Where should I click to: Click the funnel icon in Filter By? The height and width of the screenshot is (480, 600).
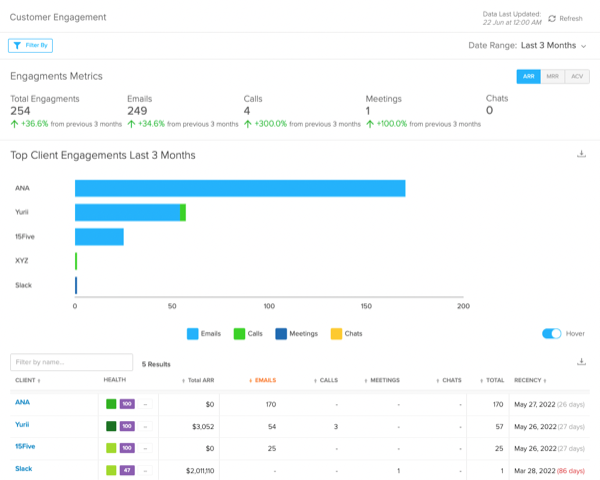(x=18, y=45)
